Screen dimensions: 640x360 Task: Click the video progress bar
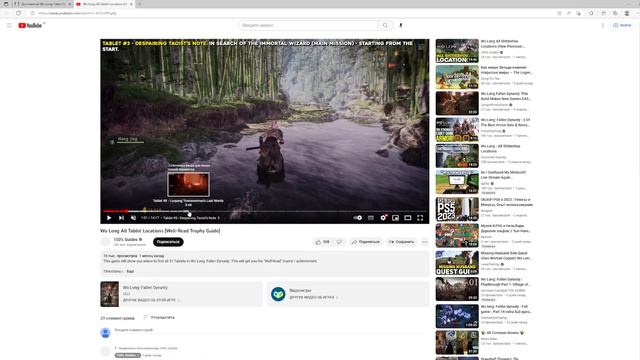[x=264, y=211]
